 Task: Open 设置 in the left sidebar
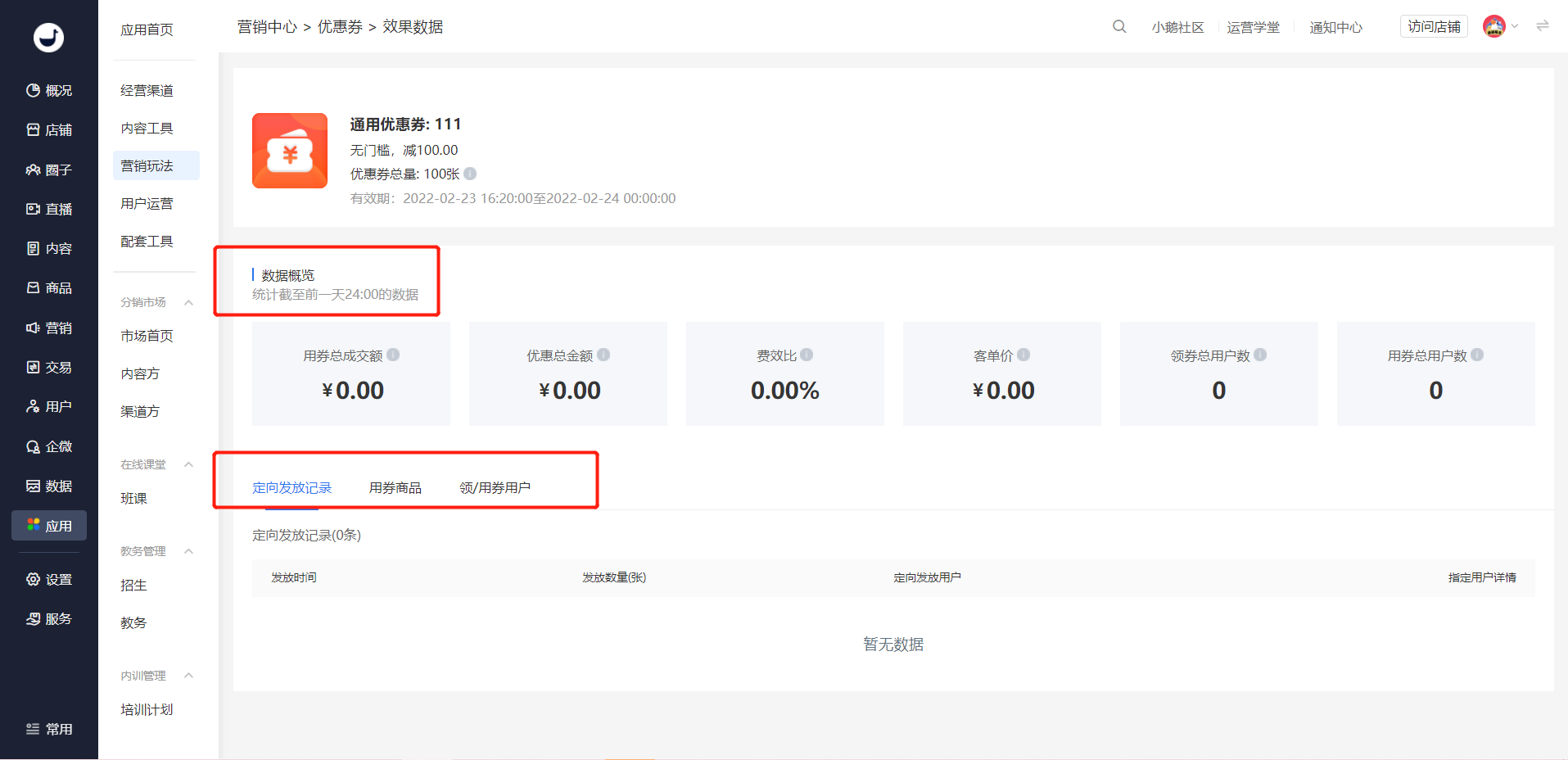point(49,580)
